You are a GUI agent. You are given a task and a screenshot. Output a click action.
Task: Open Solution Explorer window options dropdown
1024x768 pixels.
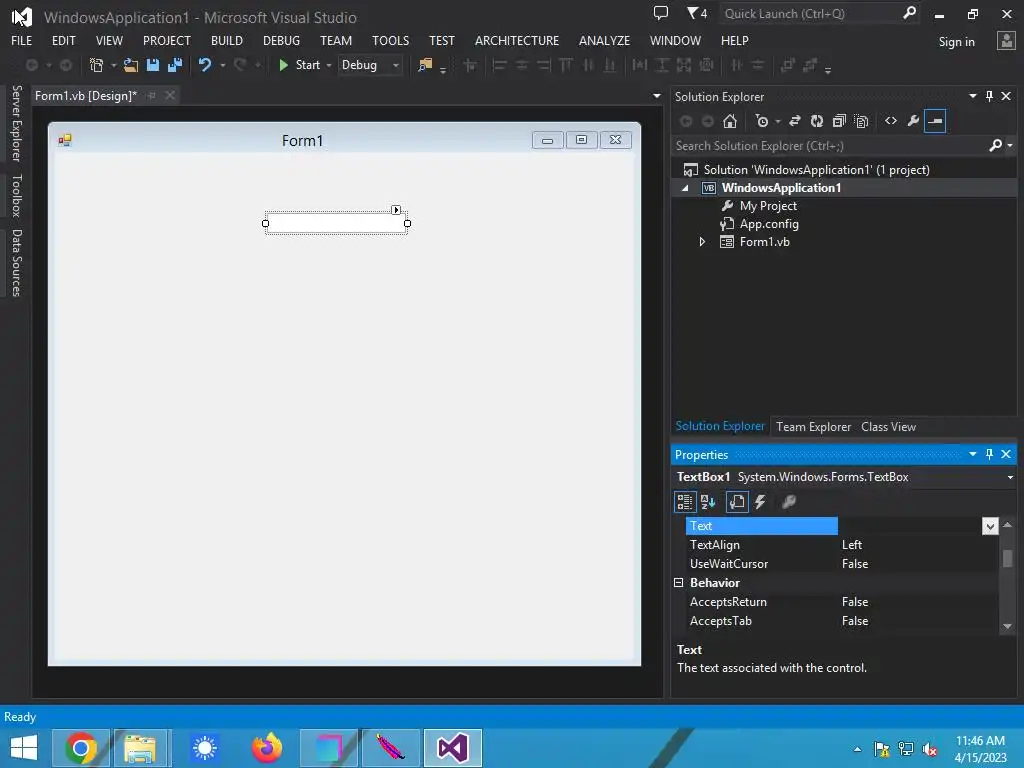[972, 96]
